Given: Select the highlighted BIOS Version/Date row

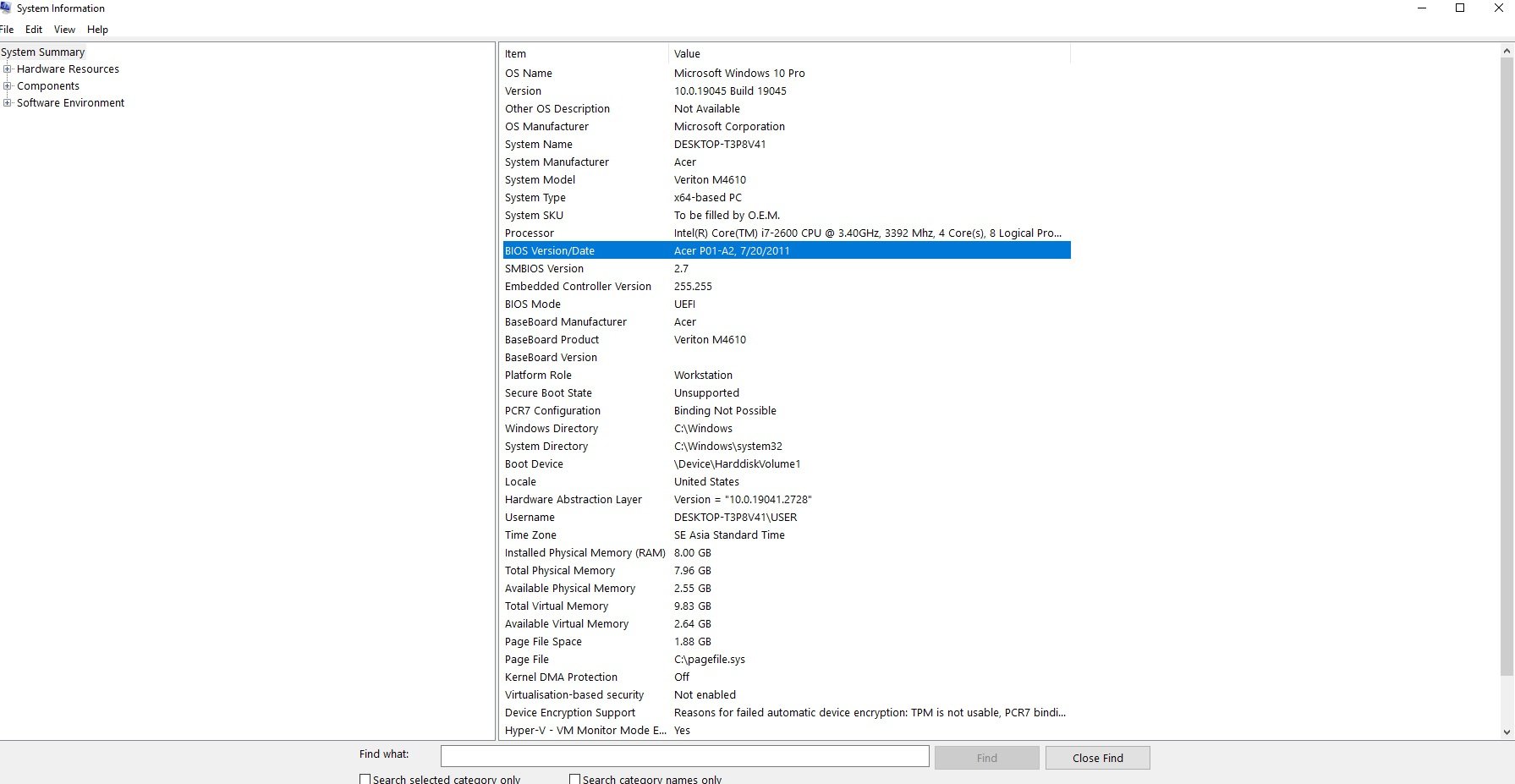Looking at the screenshot, I should [x=787, y=251].
